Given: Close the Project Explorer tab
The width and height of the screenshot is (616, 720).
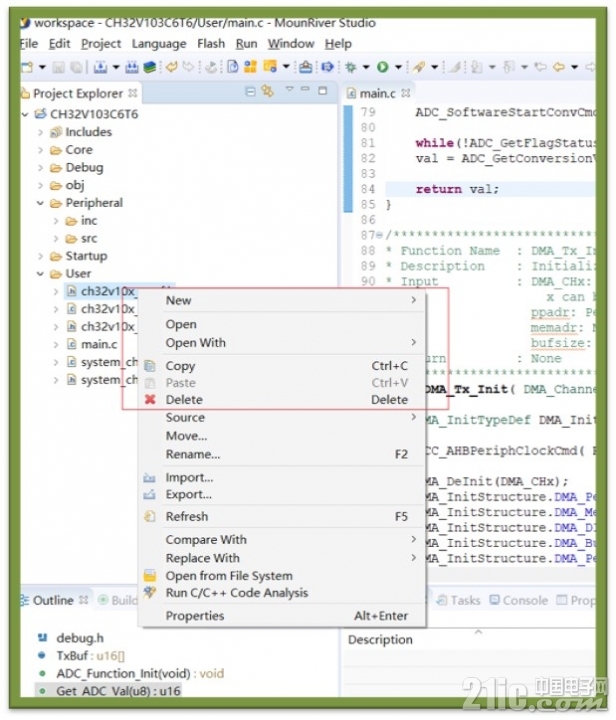Looking at the screenshot, I should (x=133, y=93).
